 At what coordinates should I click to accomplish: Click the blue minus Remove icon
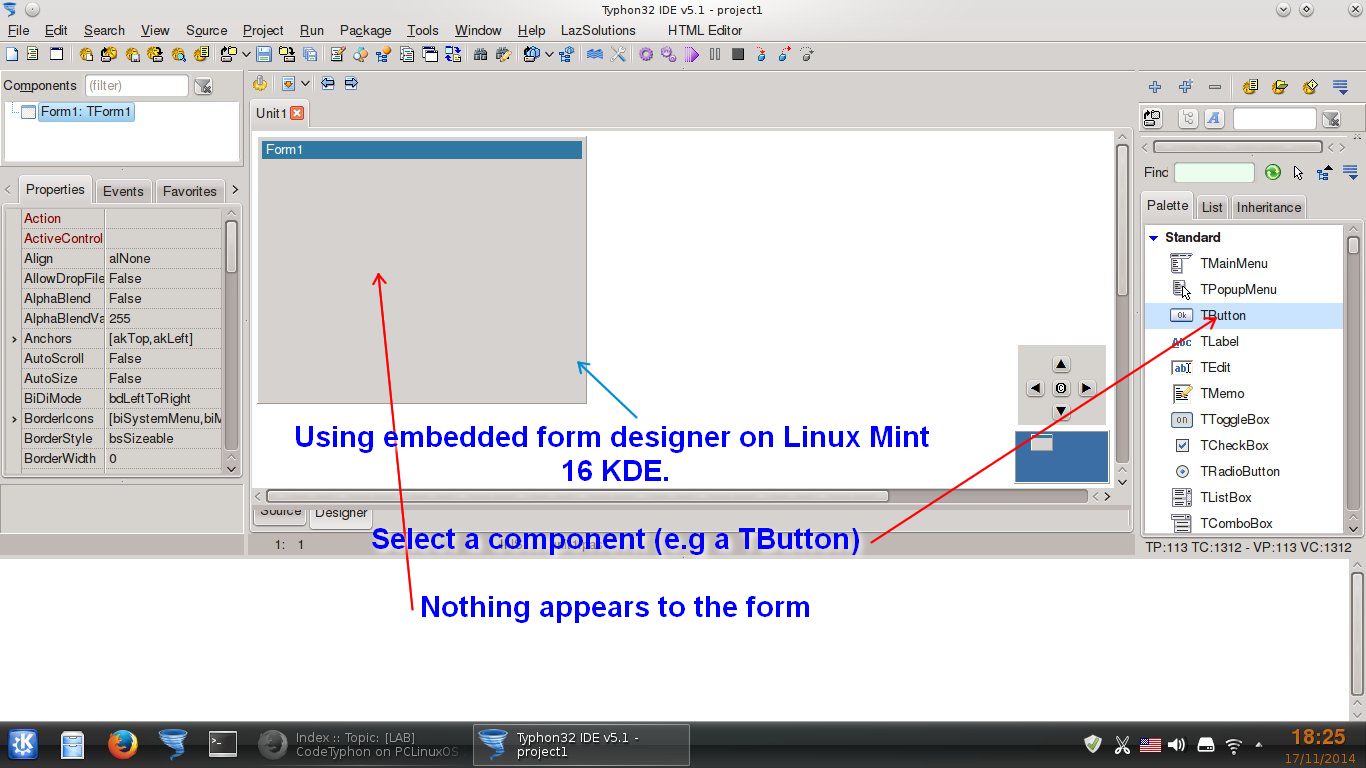[x=1215, y=87]
